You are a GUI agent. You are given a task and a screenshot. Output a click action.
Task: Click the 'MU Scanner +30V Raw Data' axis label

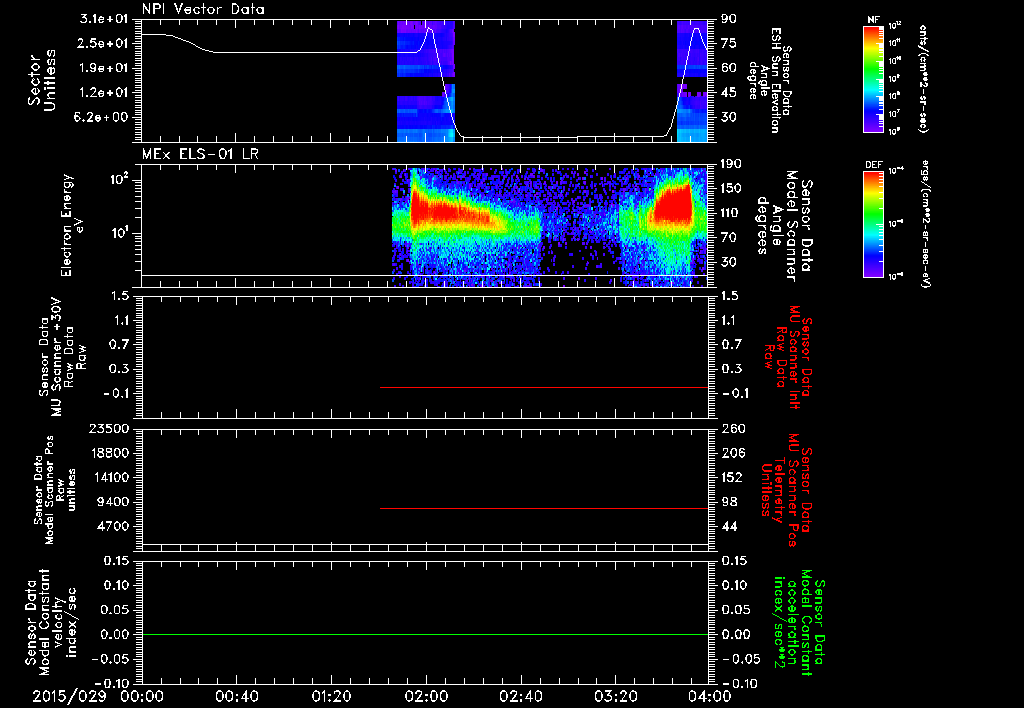click(x=62, y=357)
